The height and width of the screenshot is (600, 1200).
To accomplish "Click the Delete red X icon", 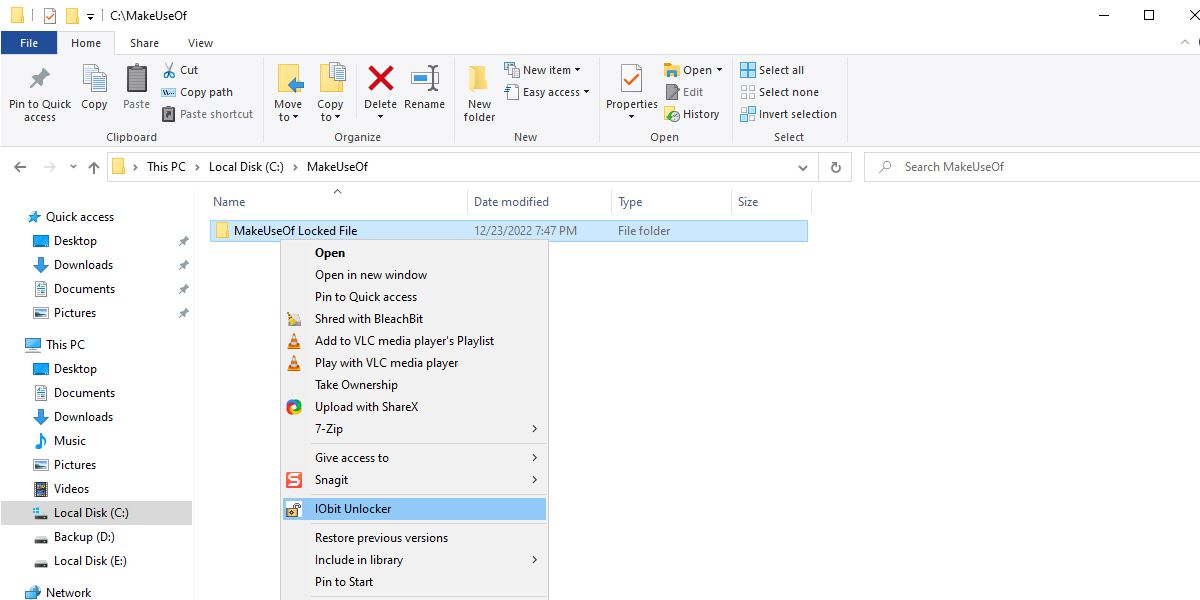I will (380, 80).
